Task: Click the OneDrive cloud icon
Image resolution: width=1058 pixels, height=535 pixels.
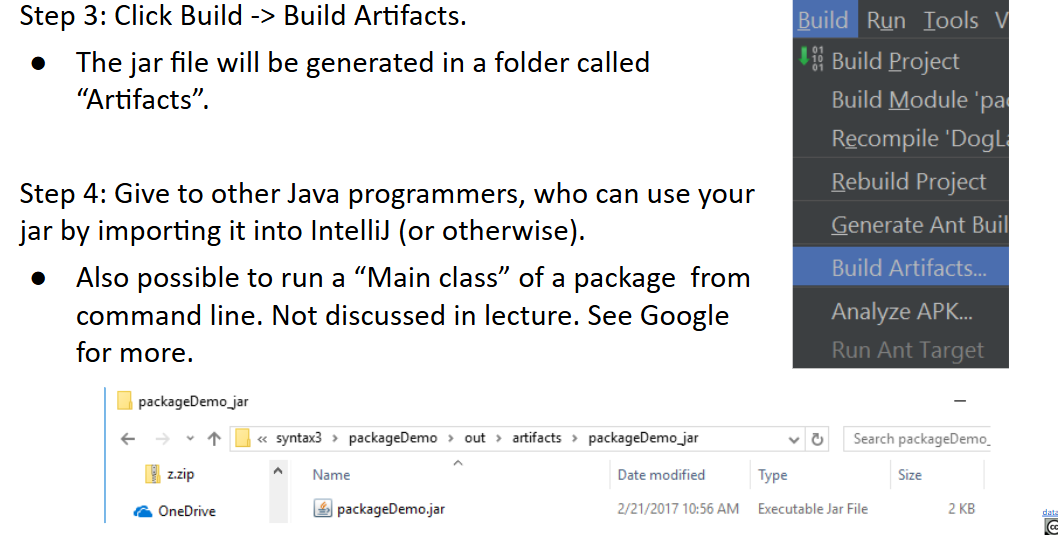Action: tap(143, 511)
